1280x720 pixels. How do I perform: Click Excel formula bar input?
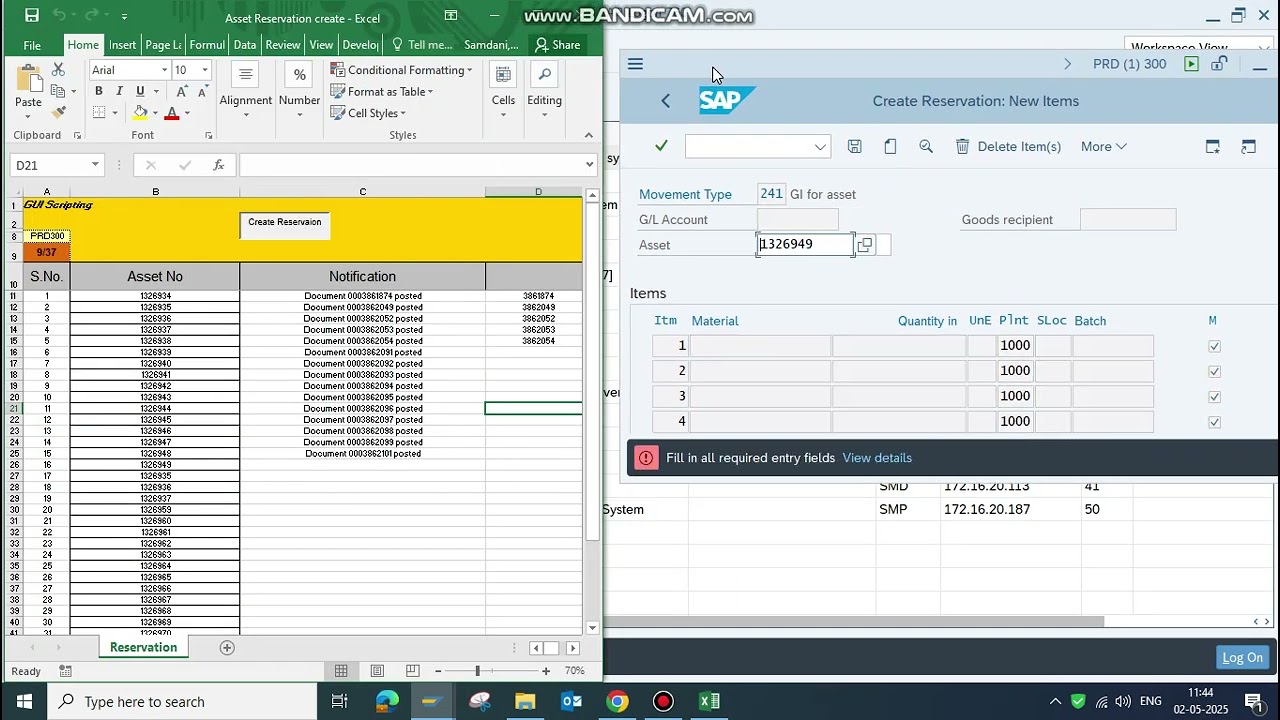[x=411, y=165]
